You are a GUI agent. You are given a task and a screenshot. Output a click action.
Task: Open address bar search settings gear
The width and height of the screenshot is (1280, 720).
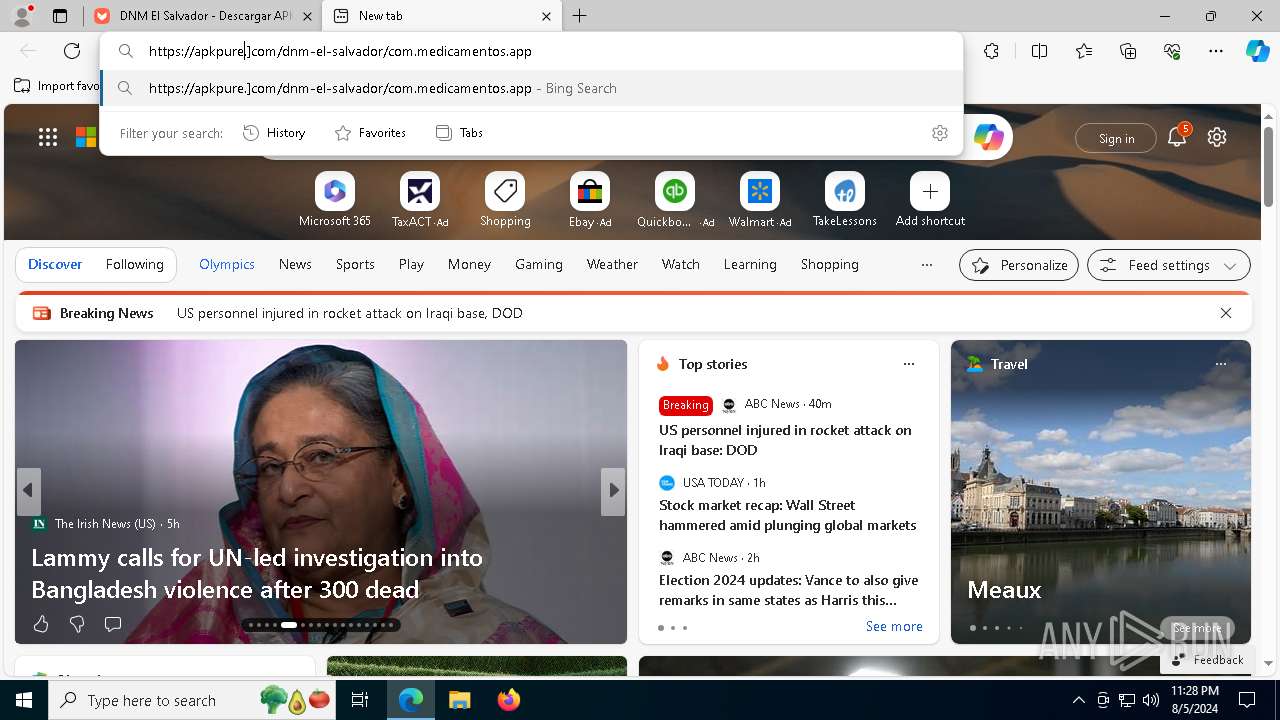[x=939, y=133]
